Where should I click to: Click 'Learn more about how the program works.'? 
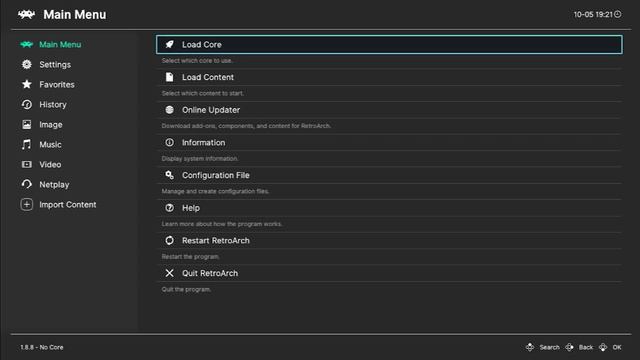point(222,224)
